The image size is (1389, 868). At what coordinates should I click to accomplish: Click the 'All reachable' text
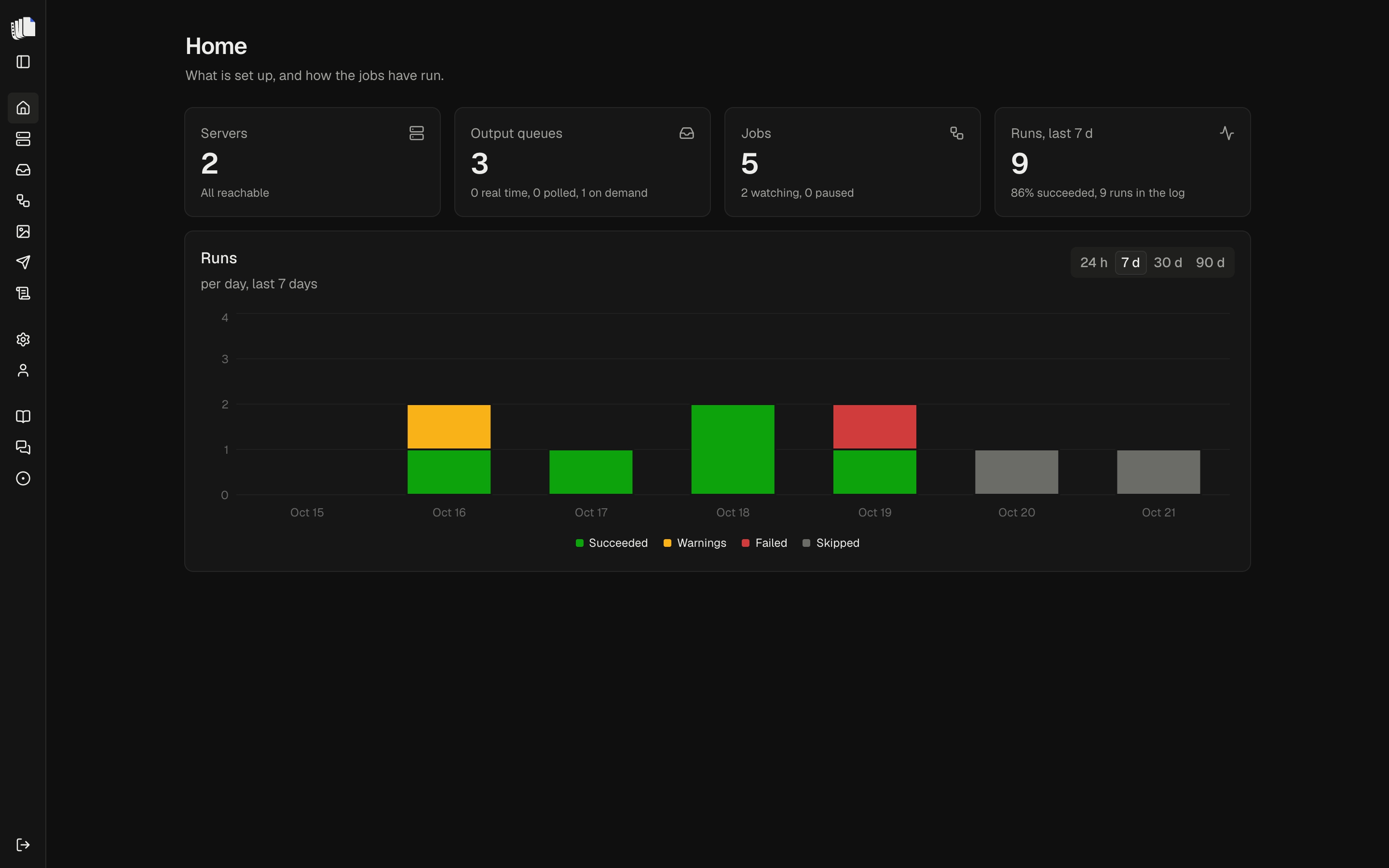coord(235,193)
